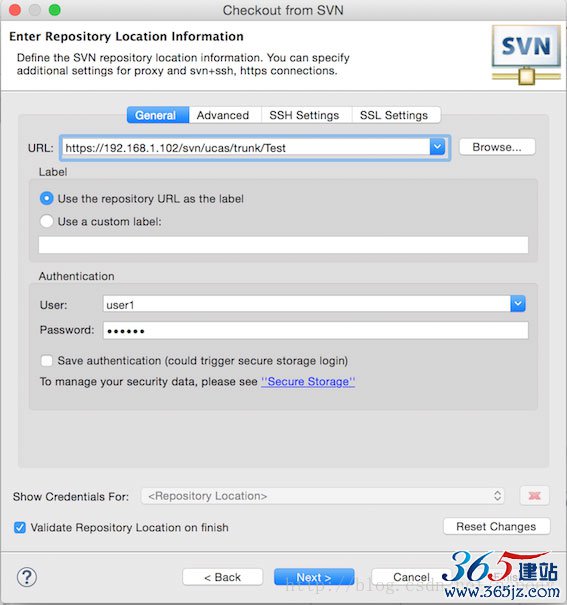This screenshot has width=567, height=605.
Task: Open the User dropdown arrow
Action: (x=518, y=304)
